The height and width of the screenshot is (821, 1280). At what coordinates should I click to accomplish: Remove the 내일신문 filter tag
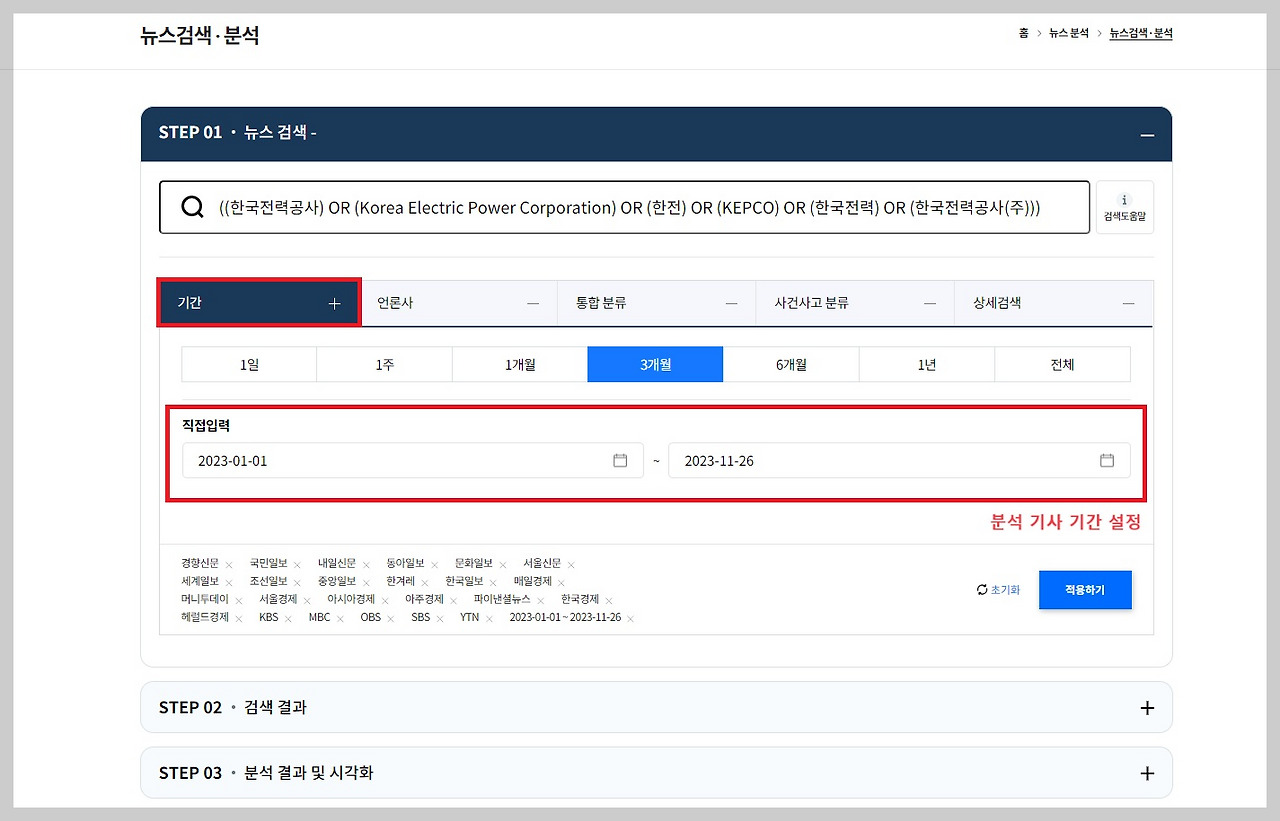click(366, 565)
